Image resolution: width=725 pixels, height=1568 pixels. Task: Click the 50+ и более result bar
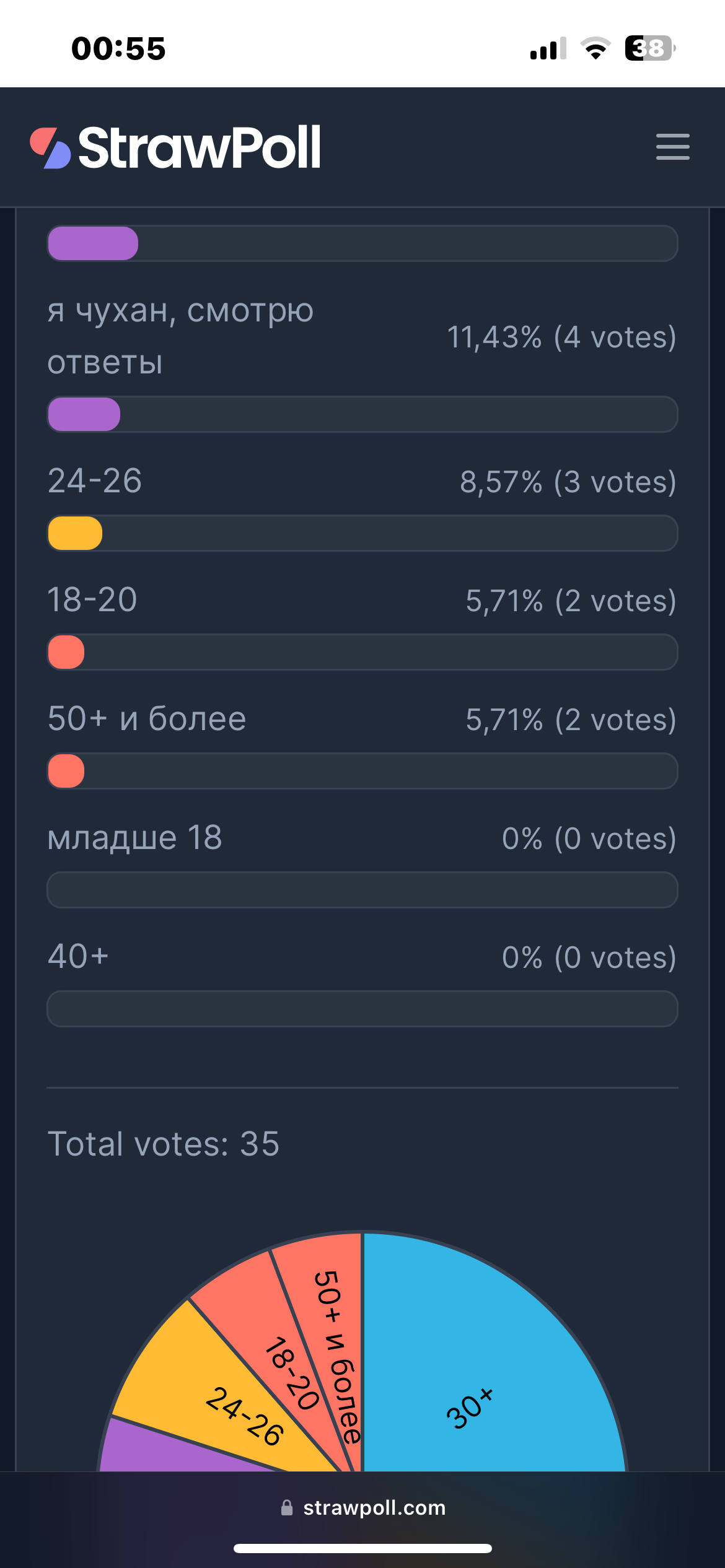pos(362,771)
